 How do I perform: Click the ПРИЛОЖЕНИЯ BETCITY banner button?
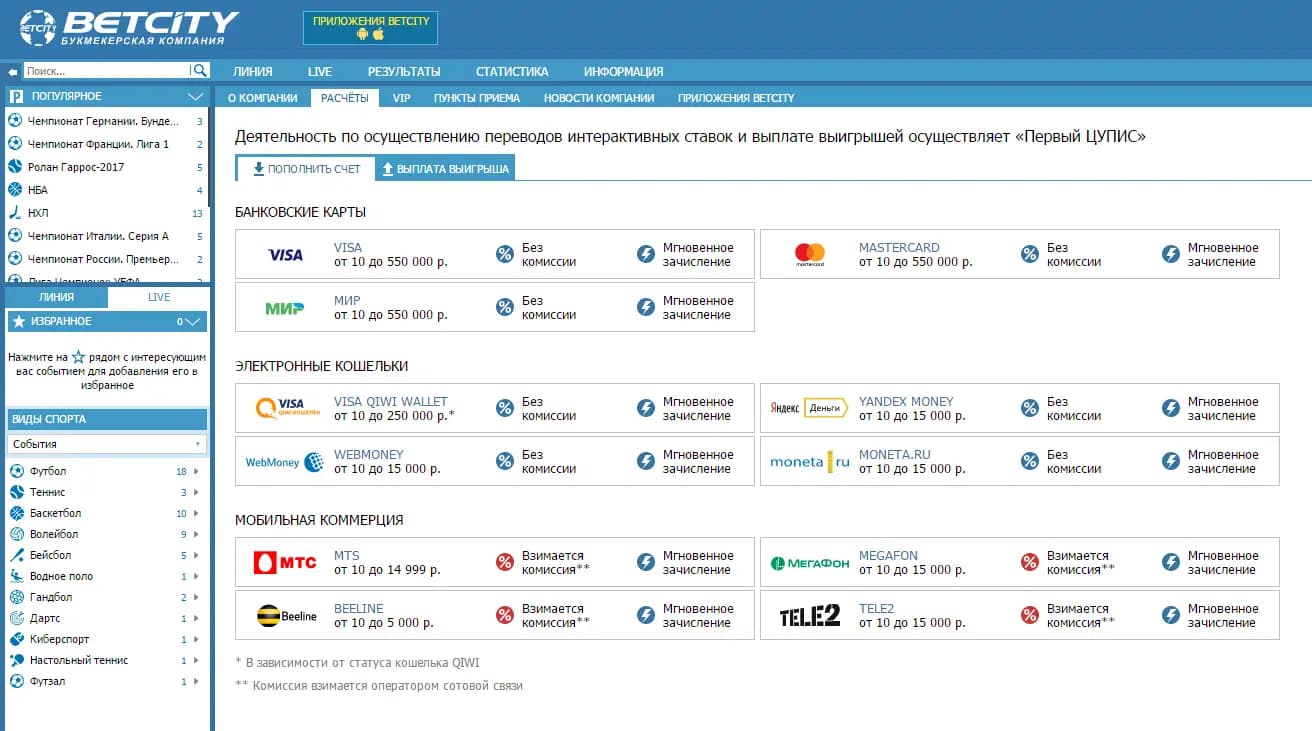(x=371, y=27)
